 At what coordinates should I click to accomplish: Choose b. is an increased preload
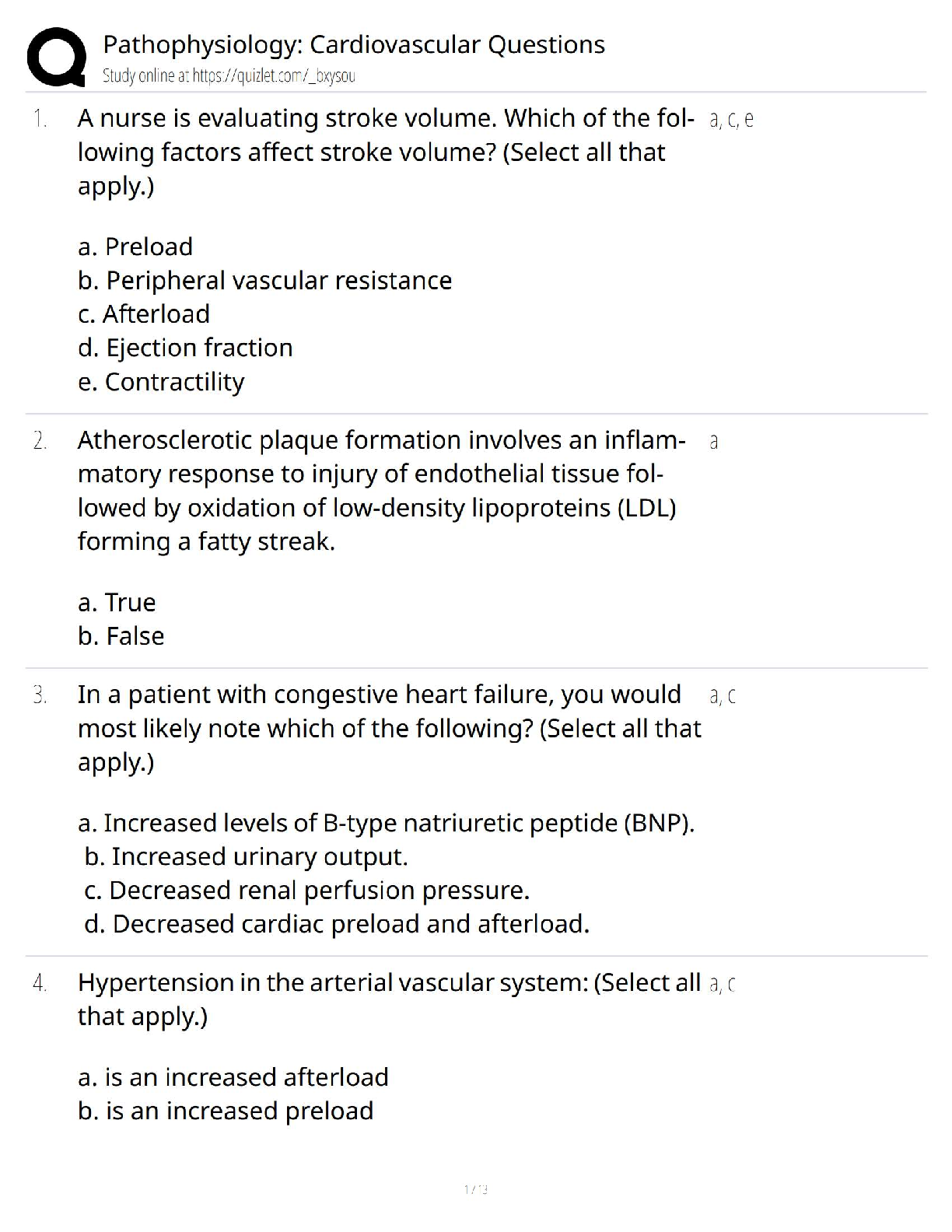click(x=226, y=1111)
